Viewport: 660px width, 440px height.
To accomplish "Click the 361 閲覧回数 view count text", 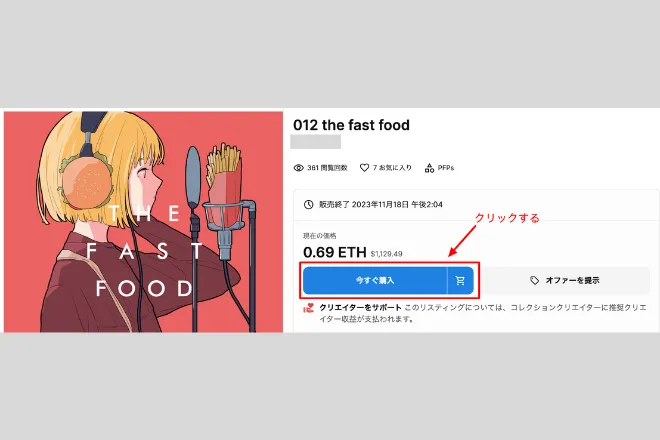I will pos(327,168).
